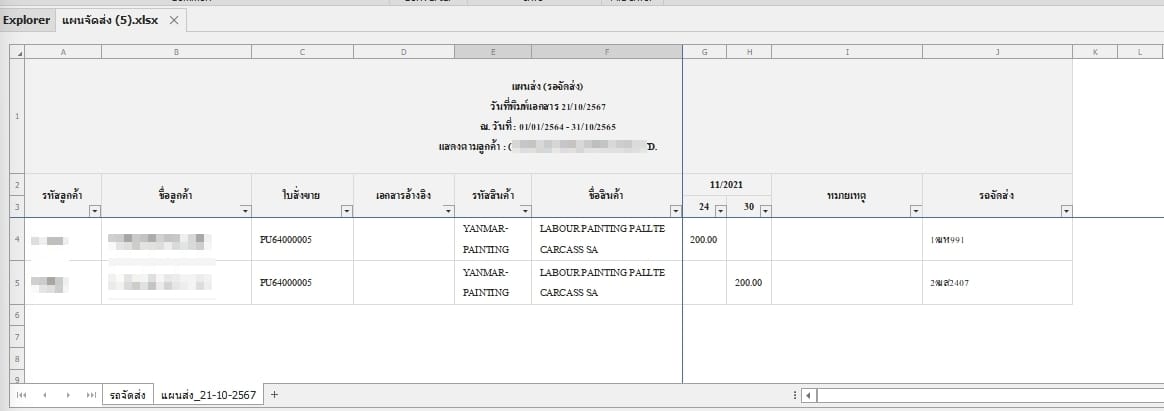Open the Explorer panel tab

(x=27, y=20)
